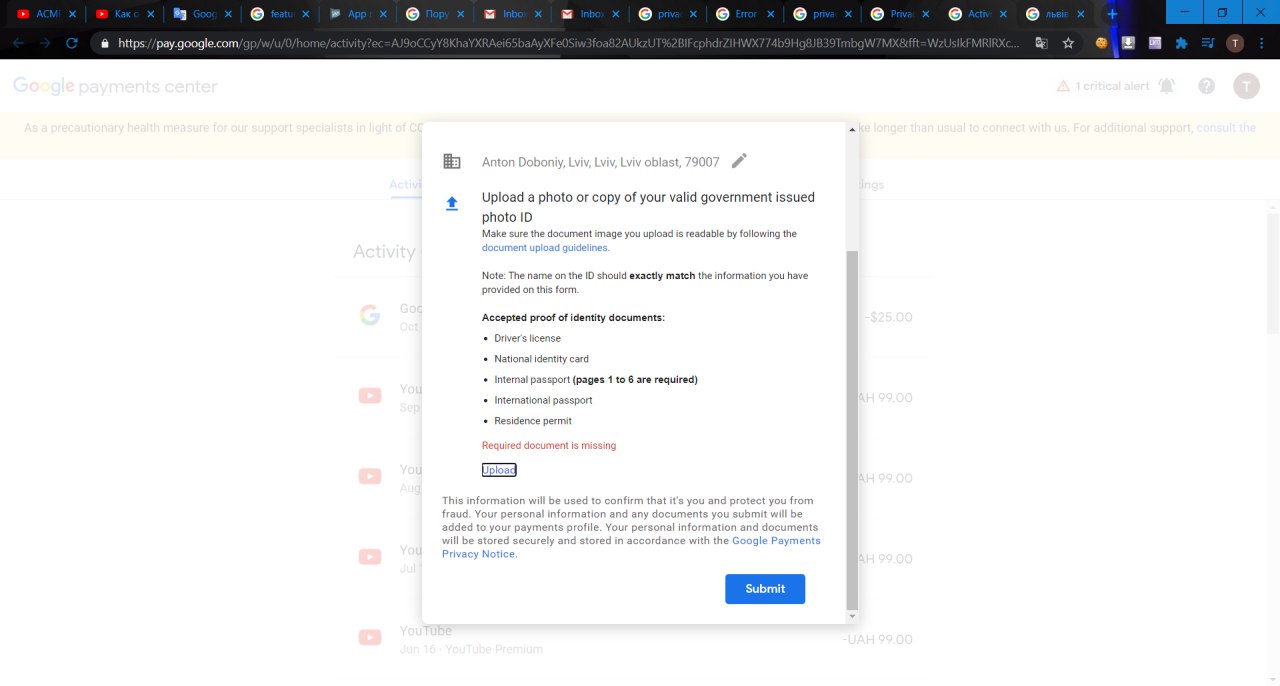Click the Residence permit list item
The width and height of the screenshot is (1280, 686).
(533, 421)
